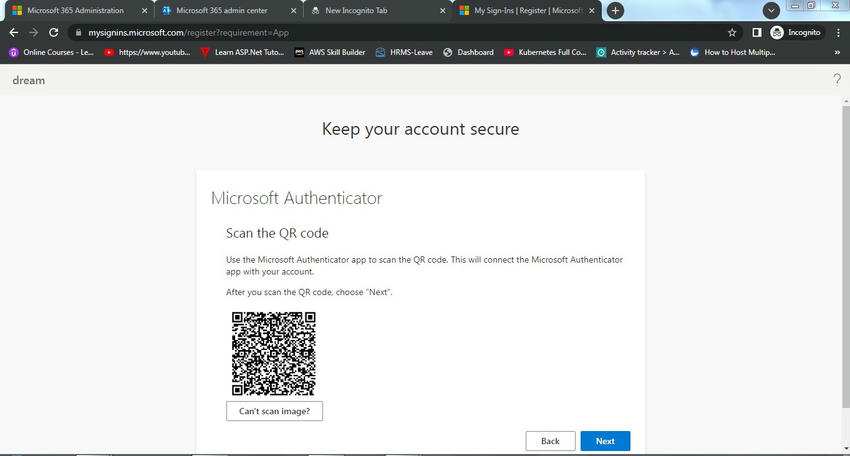Open the Dashboard bookmark

click(468, 52)
